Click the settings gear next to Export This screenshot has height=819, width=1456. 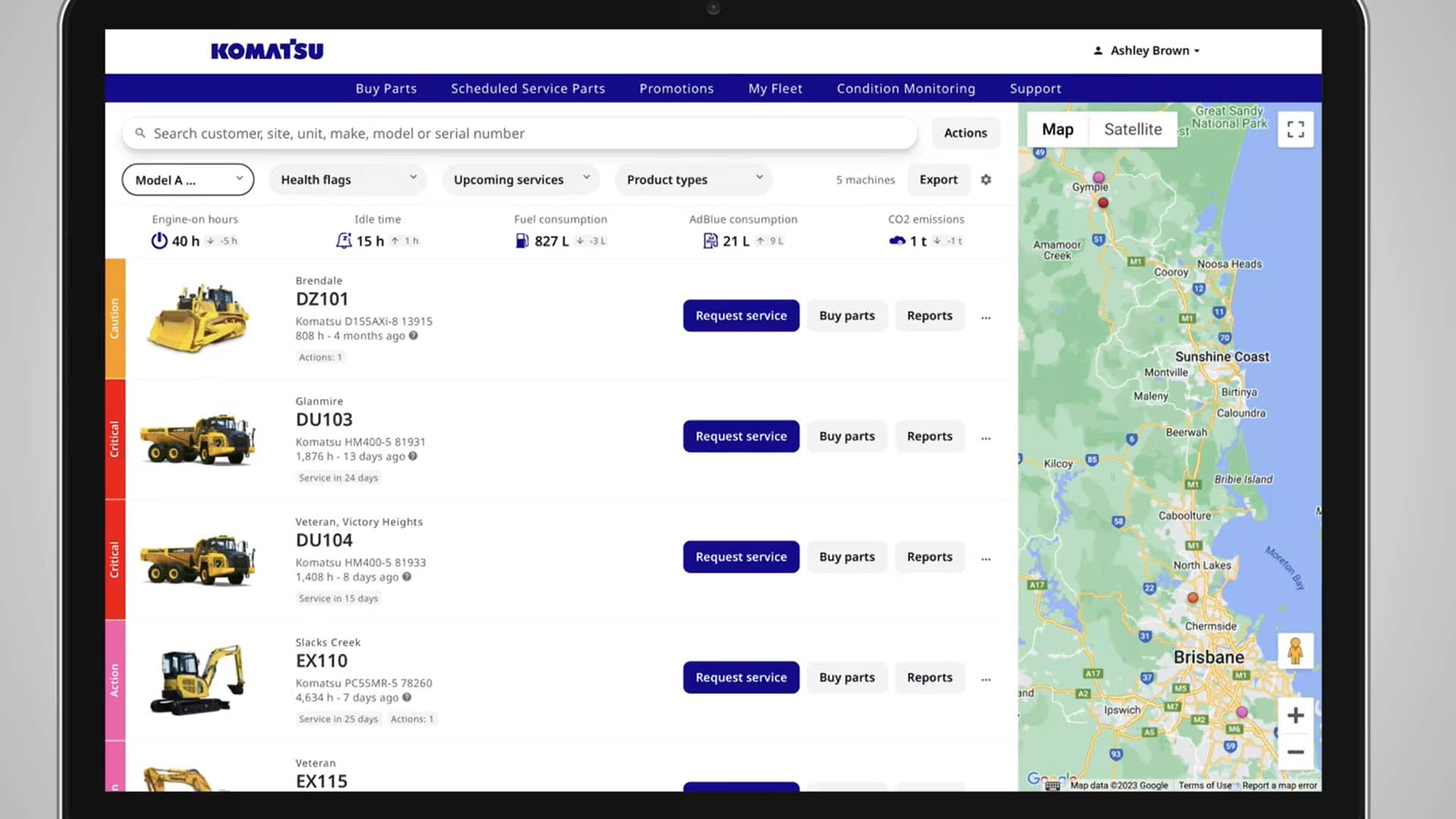point(986,180)
